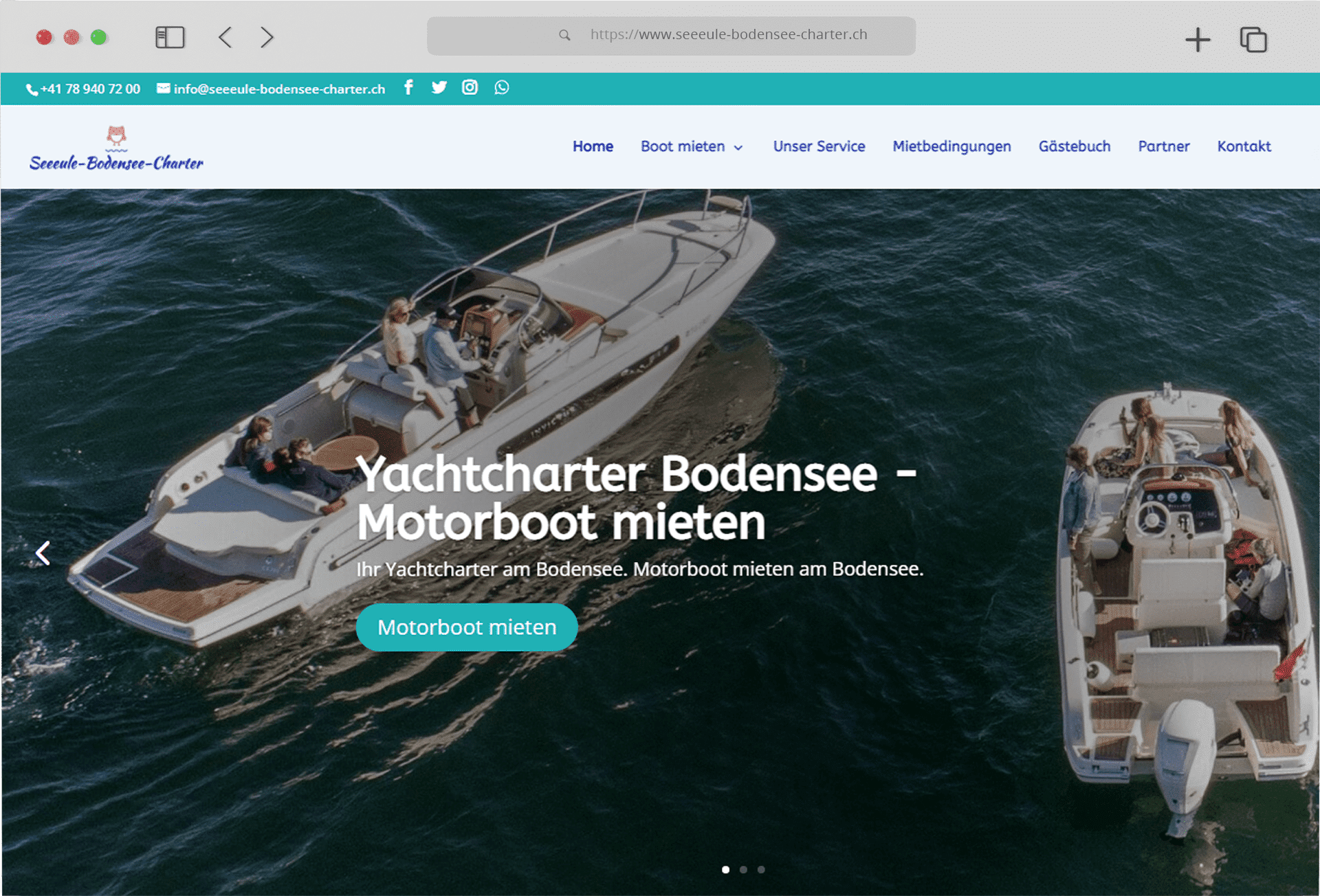The image size is (1320, 896).
Task: Open the Instagram profile icon
Action: pyautogui.click(x=470, y=87)
